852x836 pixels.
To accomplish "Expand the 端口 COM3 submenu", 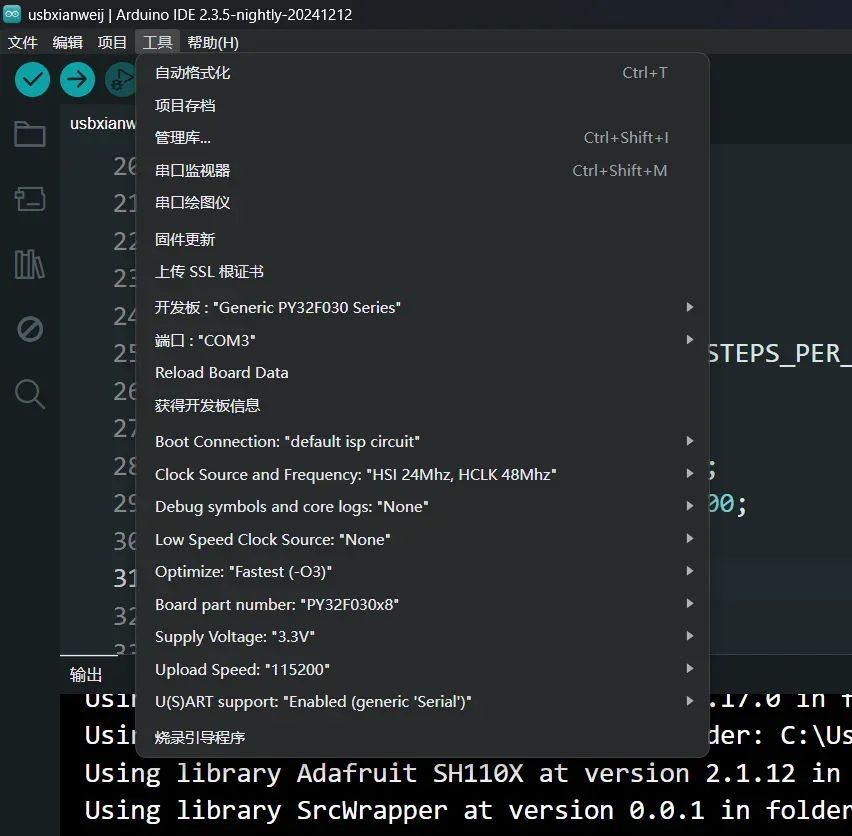I will pyautogui.click(x=422, y=340).
